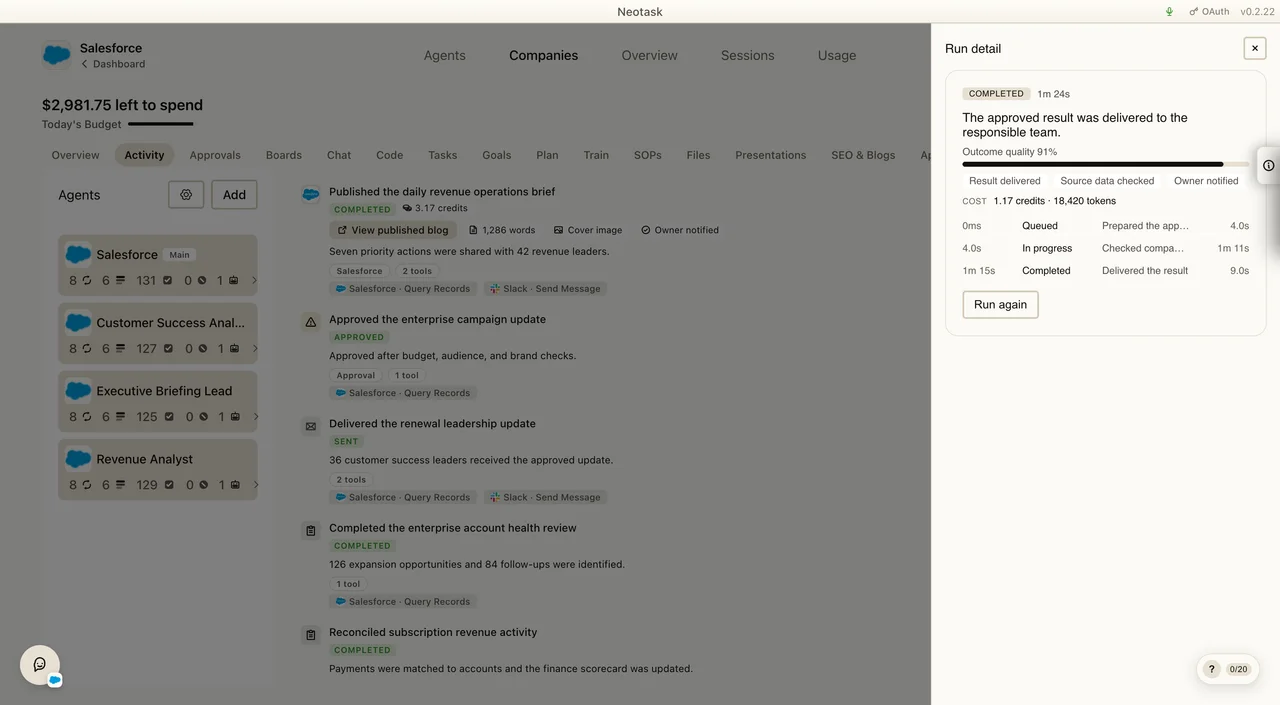This screenshot has width=1280, height=705.
Task: Expand the Salesforce Main agent chevron
Action: [254, 281]
